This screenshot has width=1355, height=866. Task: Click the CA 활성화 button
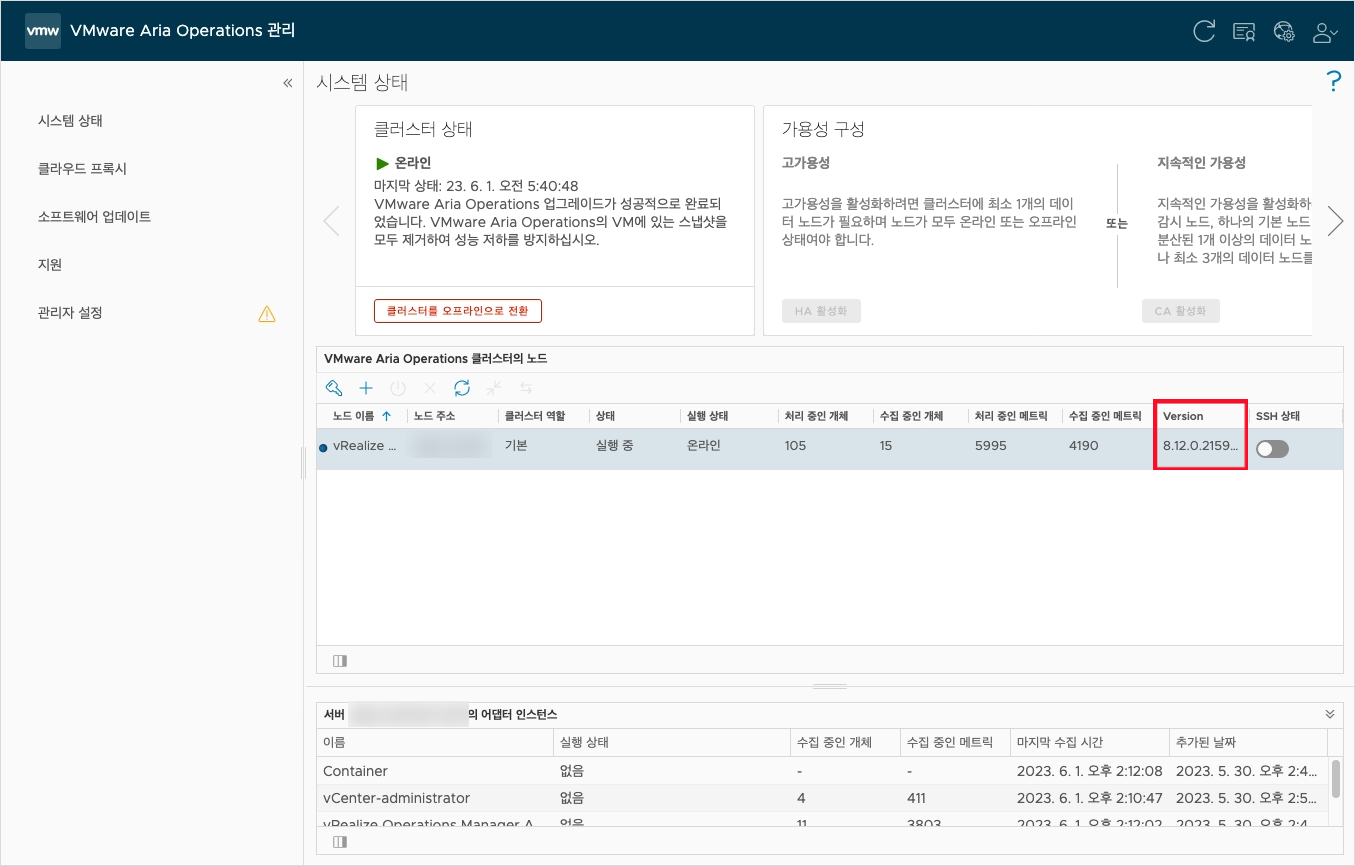[1181, 311]
